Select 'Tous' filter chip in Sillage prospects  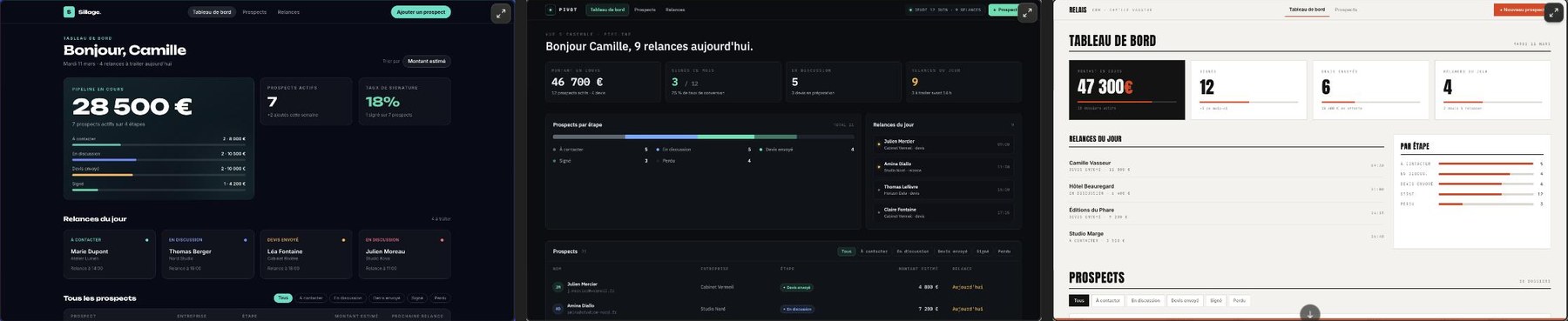[x=283, y=298]
